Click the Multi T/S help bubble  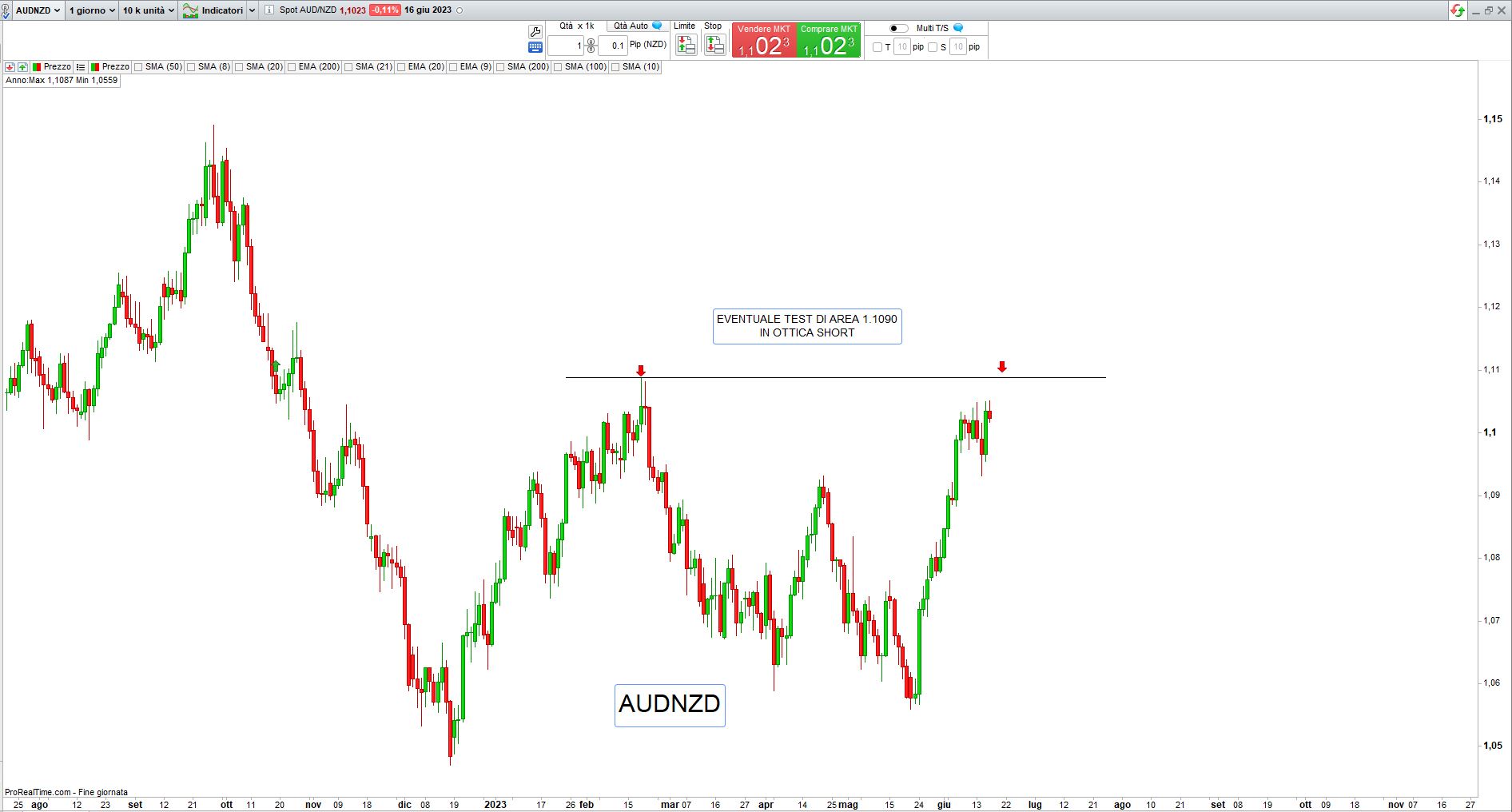click(958, 28)
